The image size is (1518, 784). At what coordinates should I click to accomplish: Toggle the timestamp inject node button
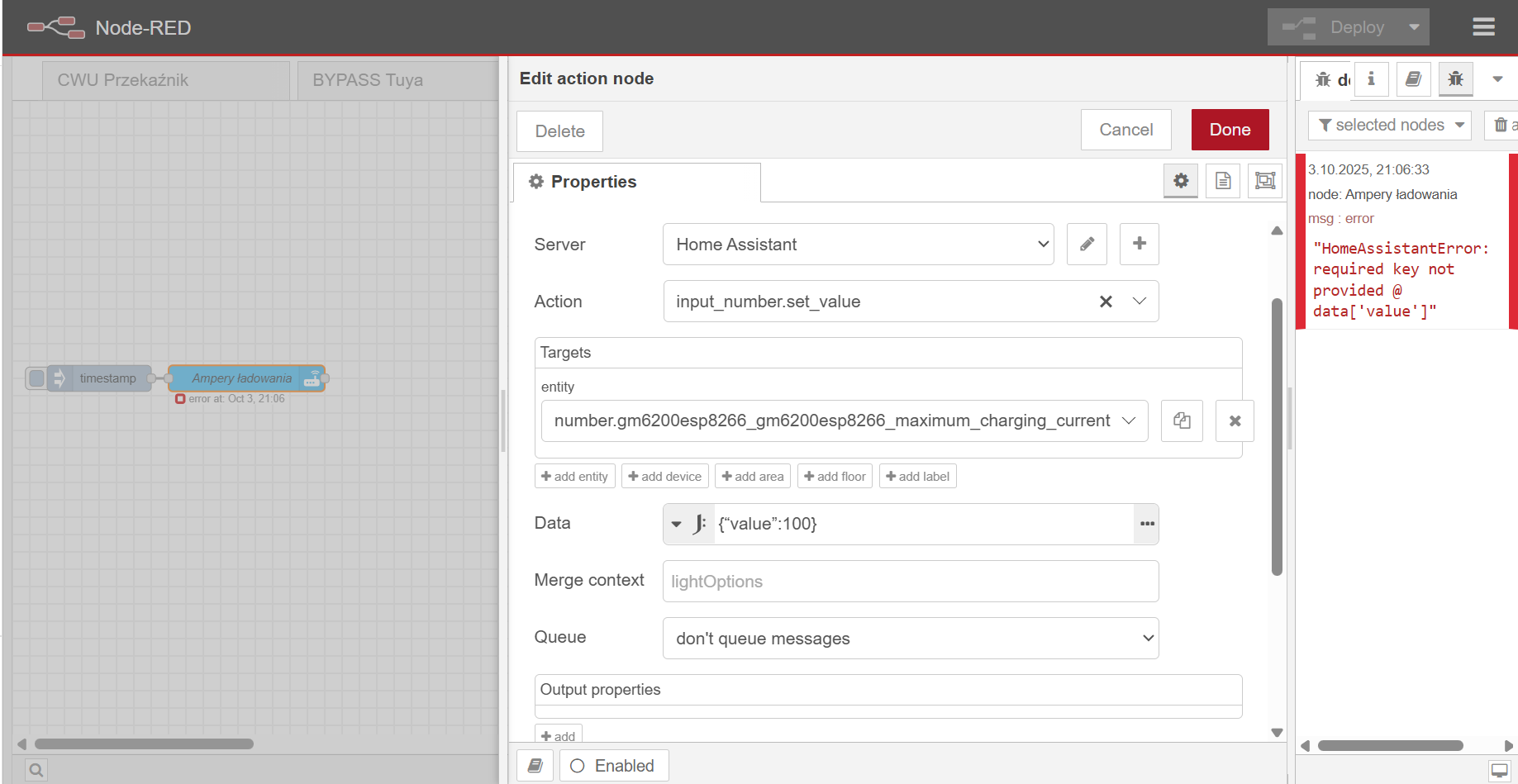point(36,378)
